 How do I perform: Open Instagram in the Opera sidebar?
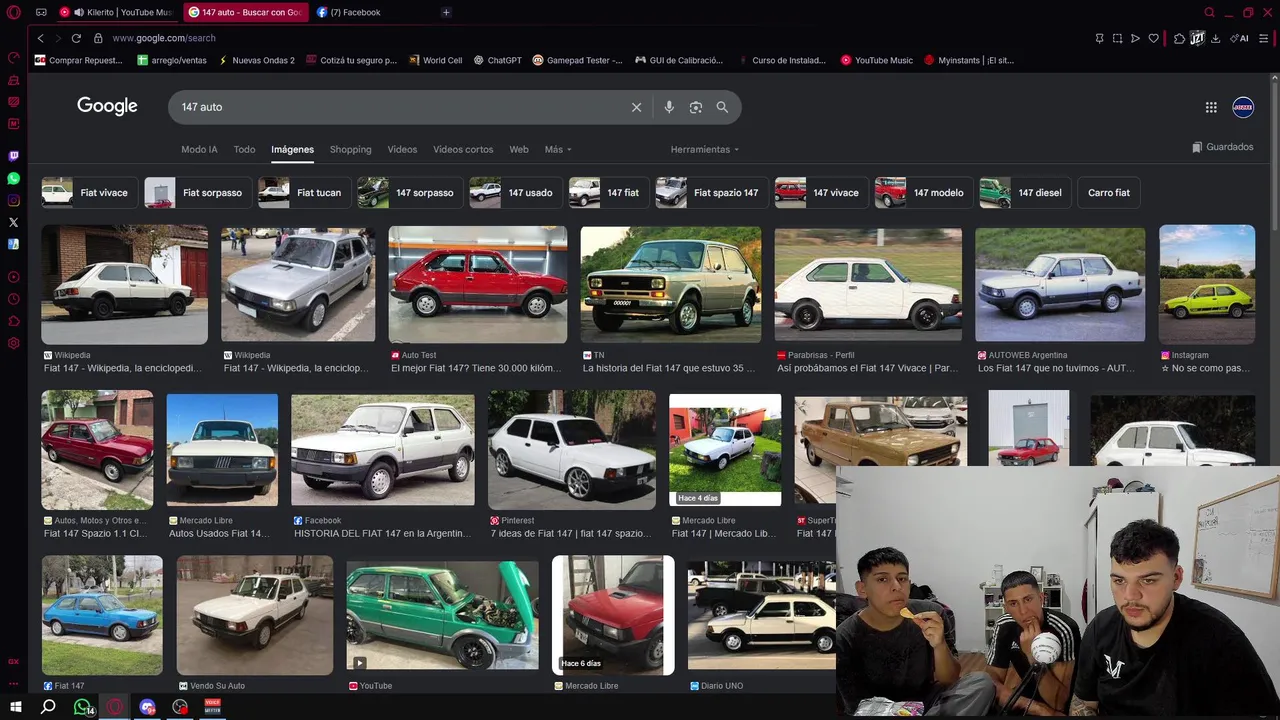(13, 200)
